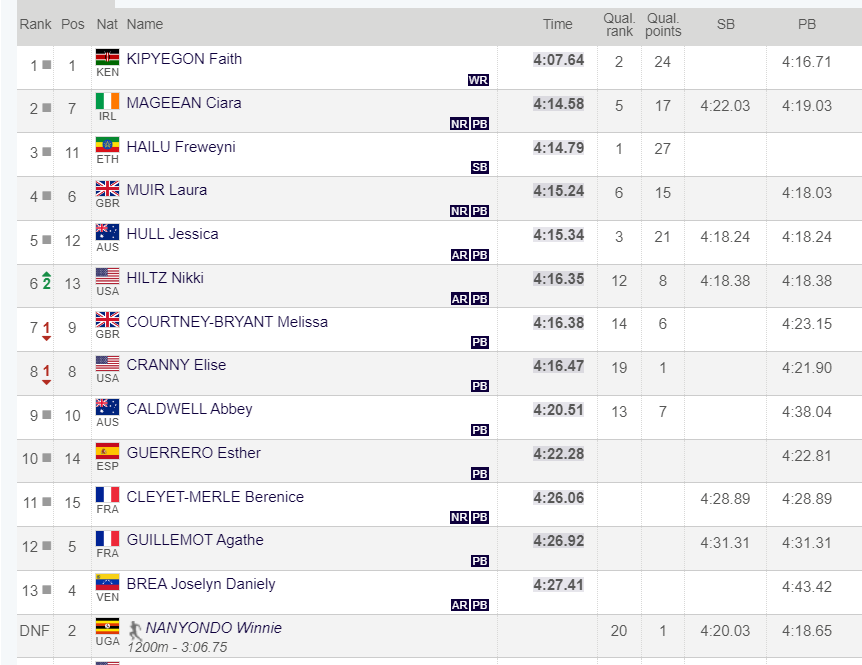Click the Name column header
Viewport: 862px width, 665px height.
pyautogui.click(x=145, y=24)
